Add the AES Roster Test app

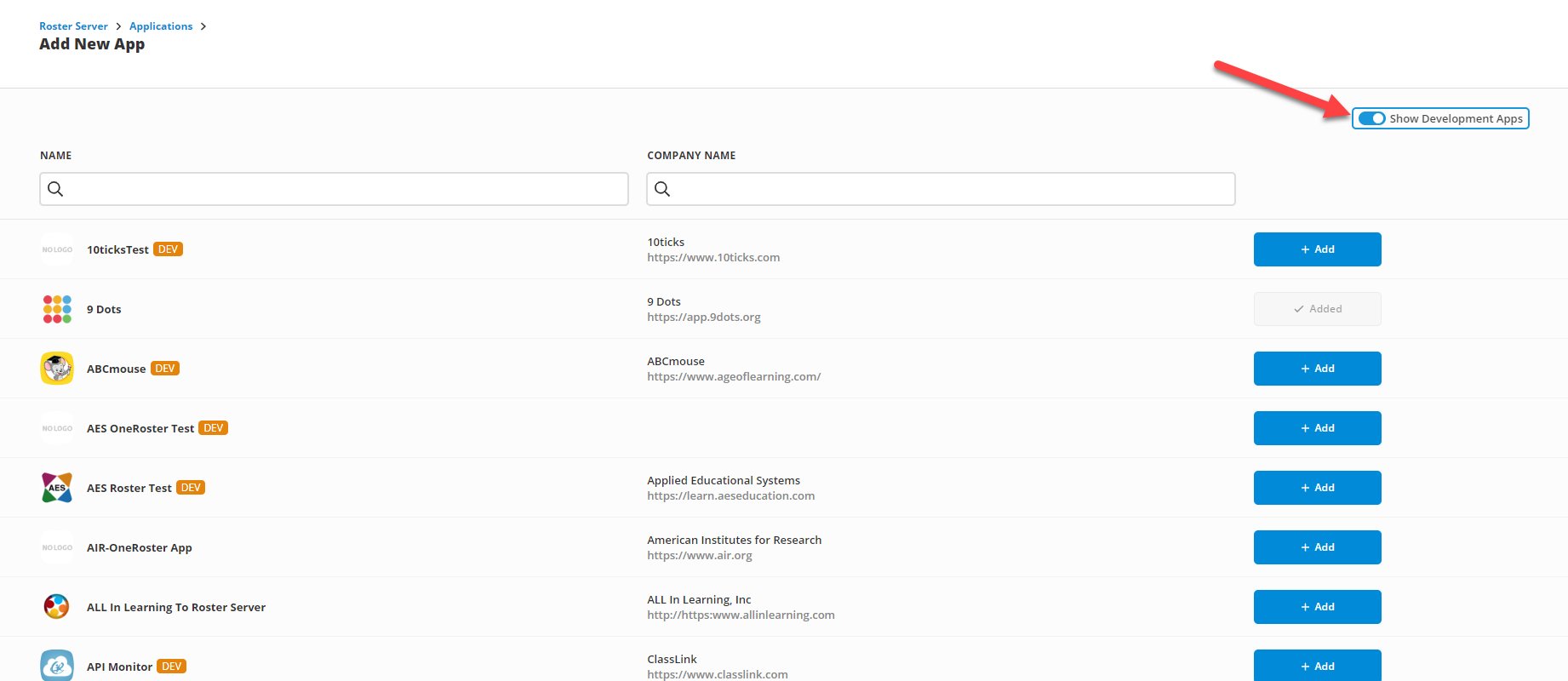point(1317,488)
